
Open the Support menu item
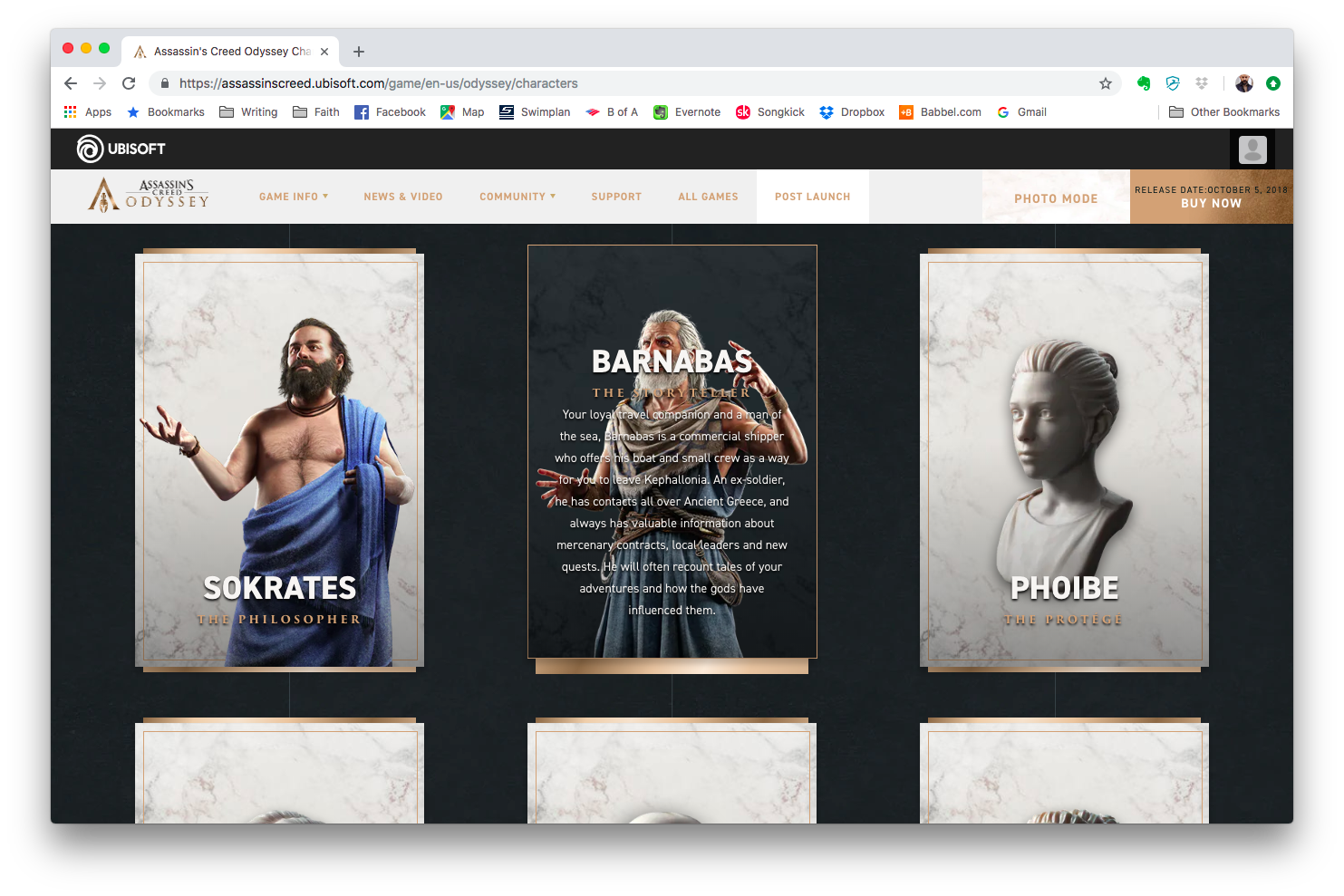pyautogui.click(x=616, y=197)
